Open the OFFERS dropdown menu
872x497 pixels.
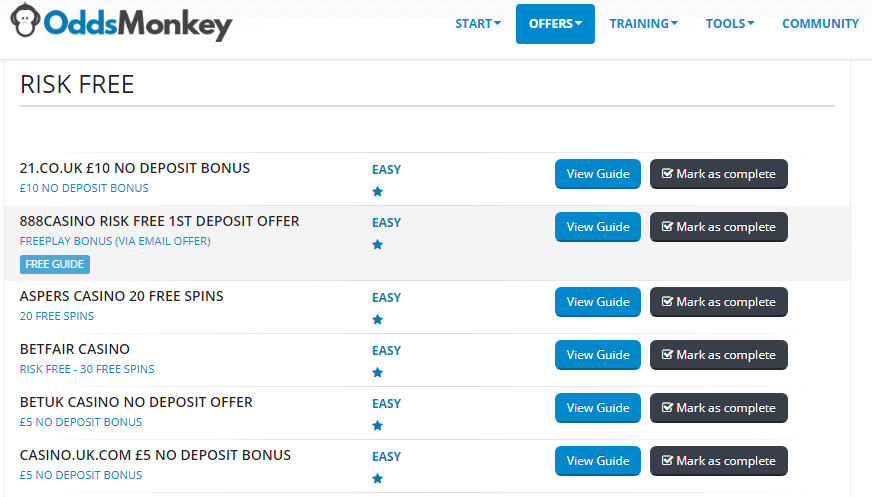[x=555, y=24]
